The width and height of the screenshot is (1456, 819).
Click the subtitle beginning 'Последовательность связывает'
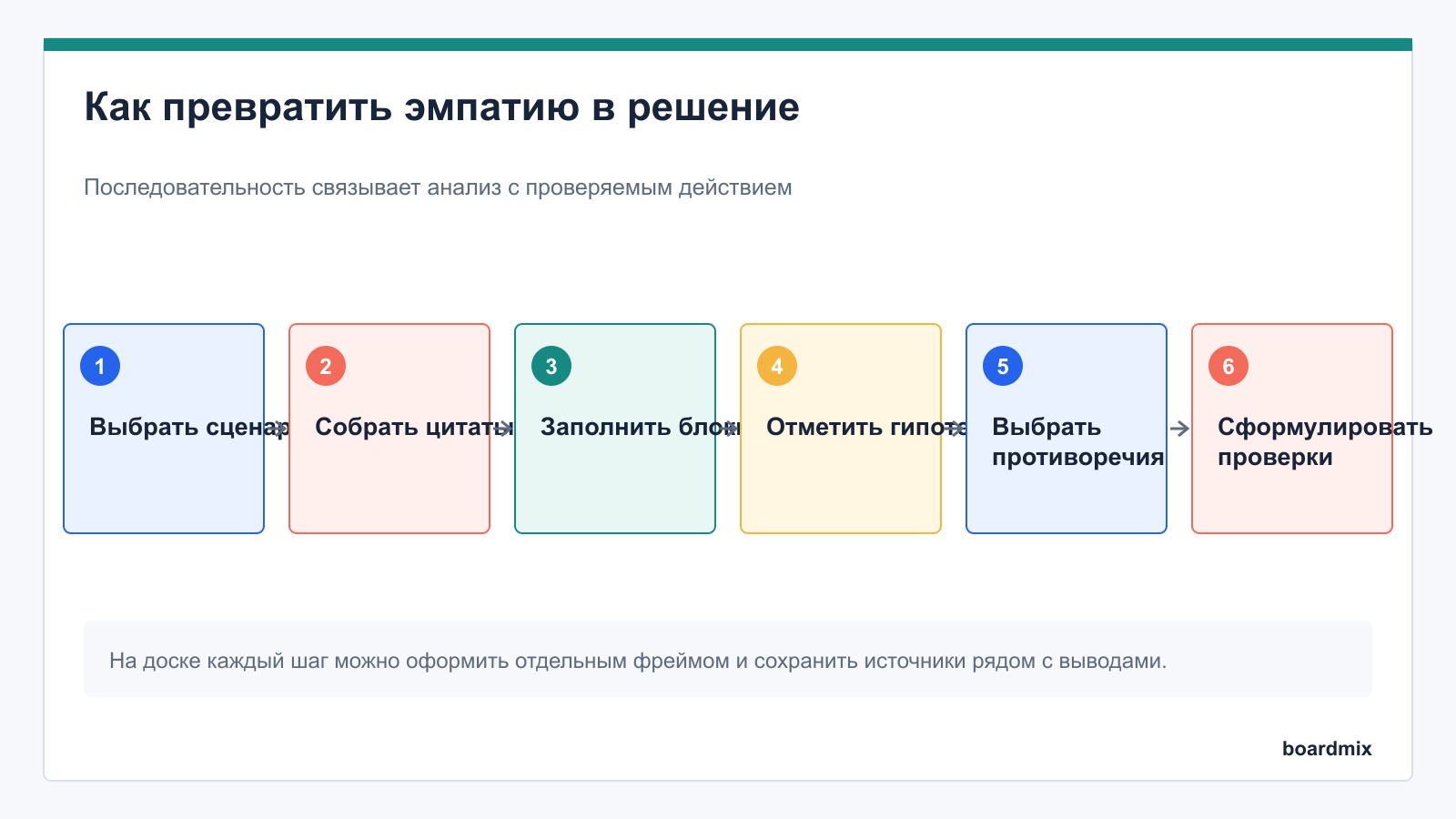click(x=438, y=187)
